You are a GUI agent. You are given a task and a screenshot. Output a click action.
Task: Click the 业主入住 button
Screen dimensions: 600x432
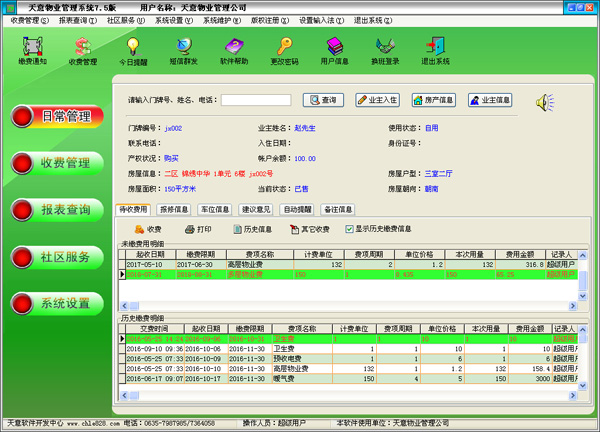377,100
